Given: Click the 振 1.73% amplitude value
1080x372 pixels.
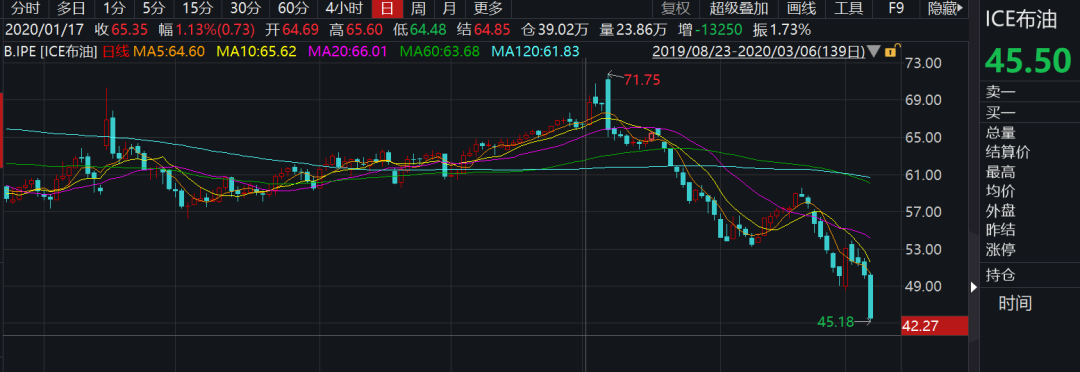Looking at the screenshot, I should coord(782,30).
